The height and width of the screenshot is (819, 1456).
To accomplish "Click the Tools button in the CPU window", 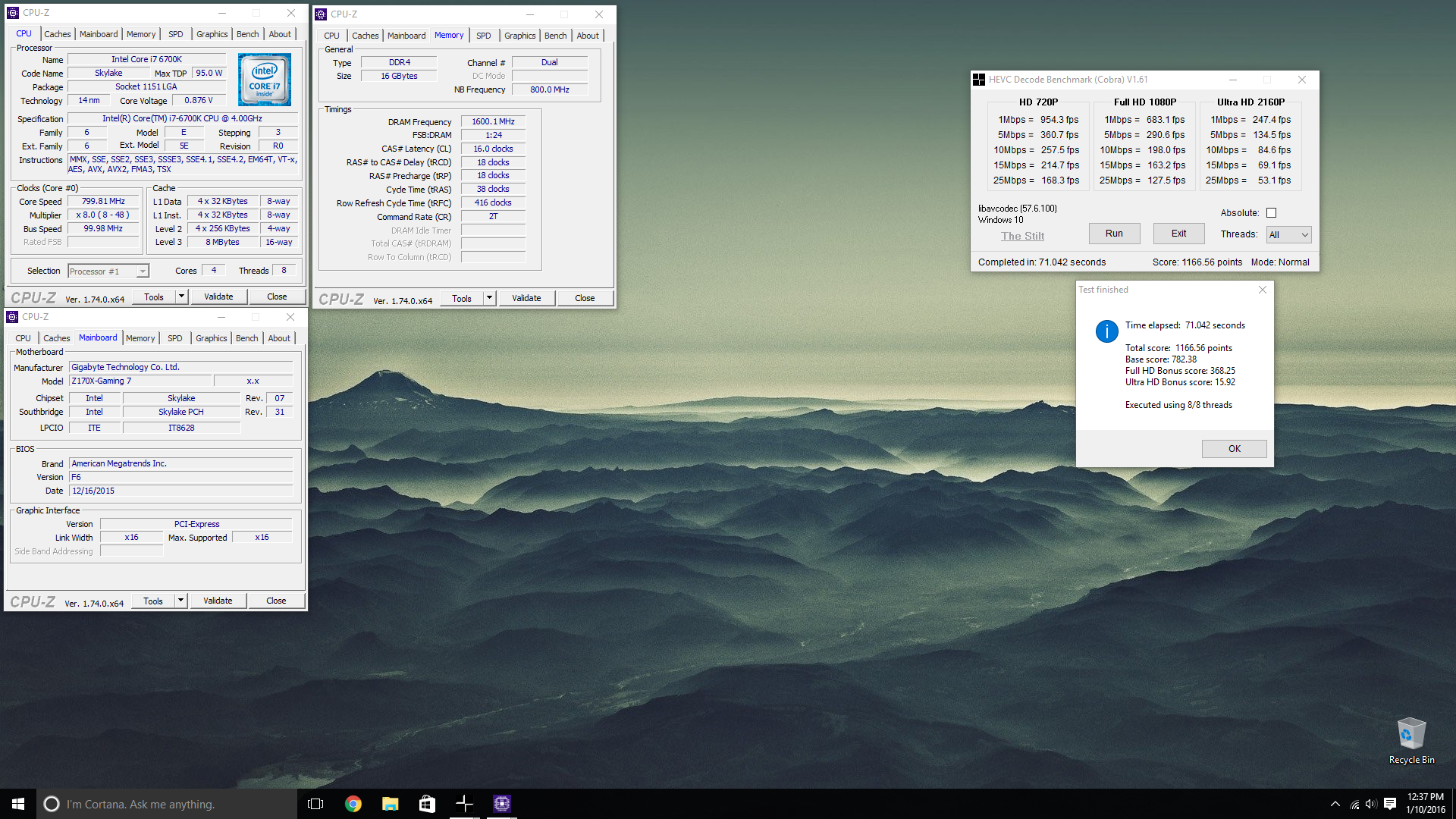I will click(154, 297).
